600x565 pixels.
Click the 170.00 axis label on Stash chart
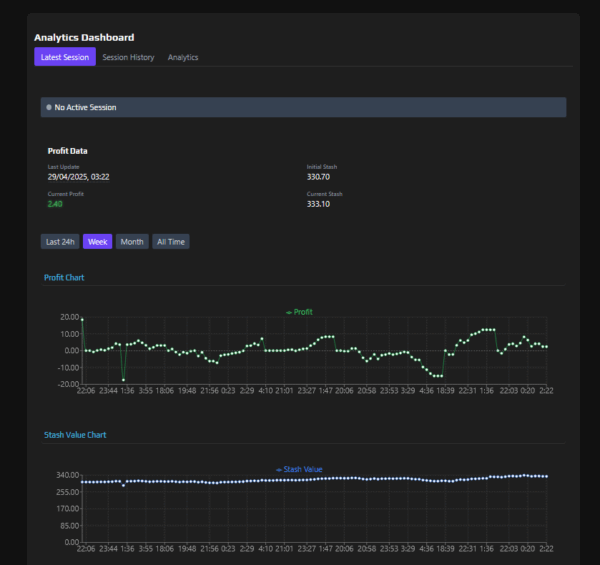pyautogui.click(x=68, y=509)
